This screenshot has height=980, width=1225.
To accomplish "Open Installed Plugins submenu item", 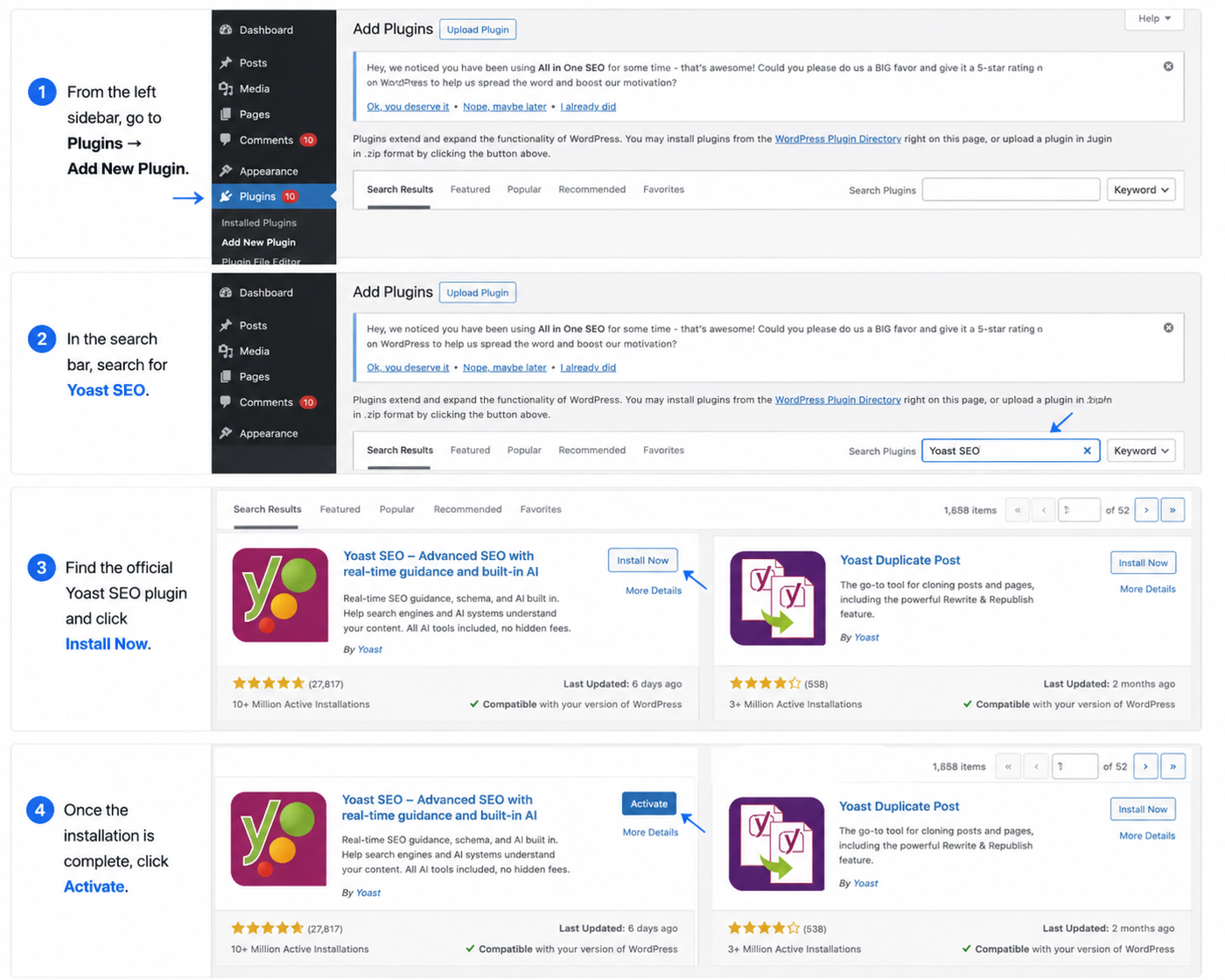I will point(259,223).
